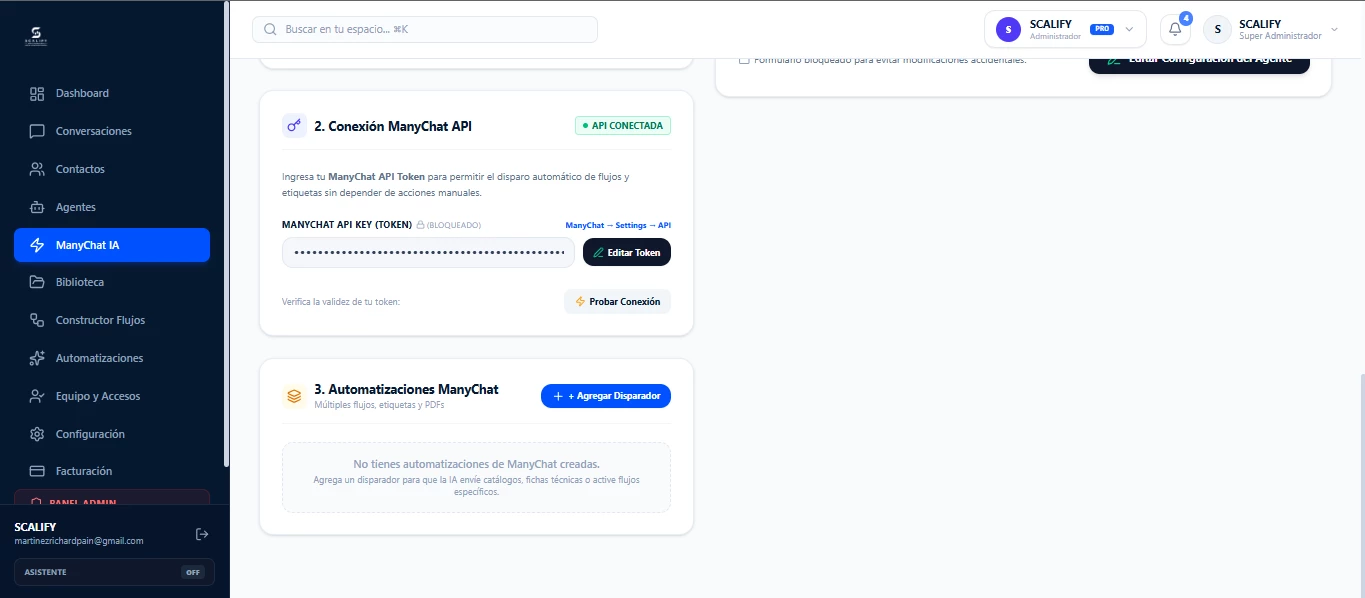Click the logout icon beside account email
This screenshot has width=1365, height=598.
tap(201, 534)
